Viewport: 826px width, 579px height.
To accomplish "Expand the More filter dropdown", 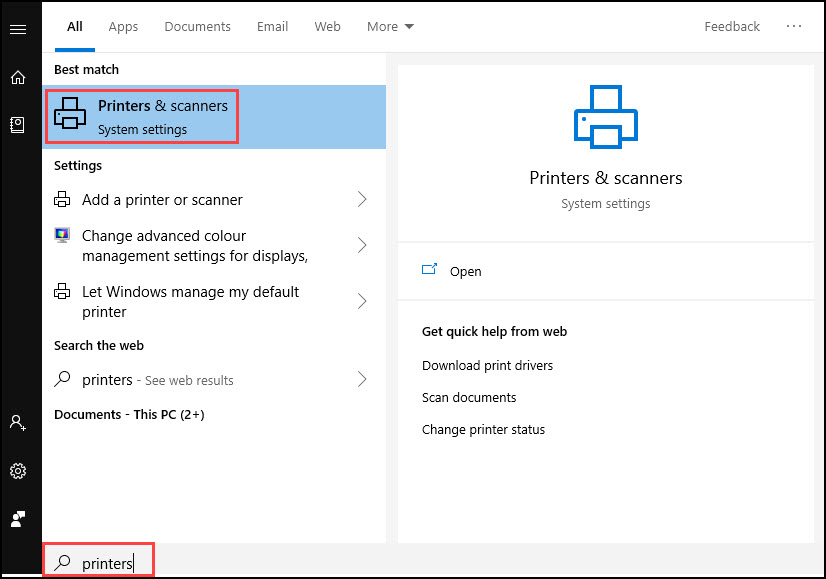I will pyautogui.click(x=390, y=27).
